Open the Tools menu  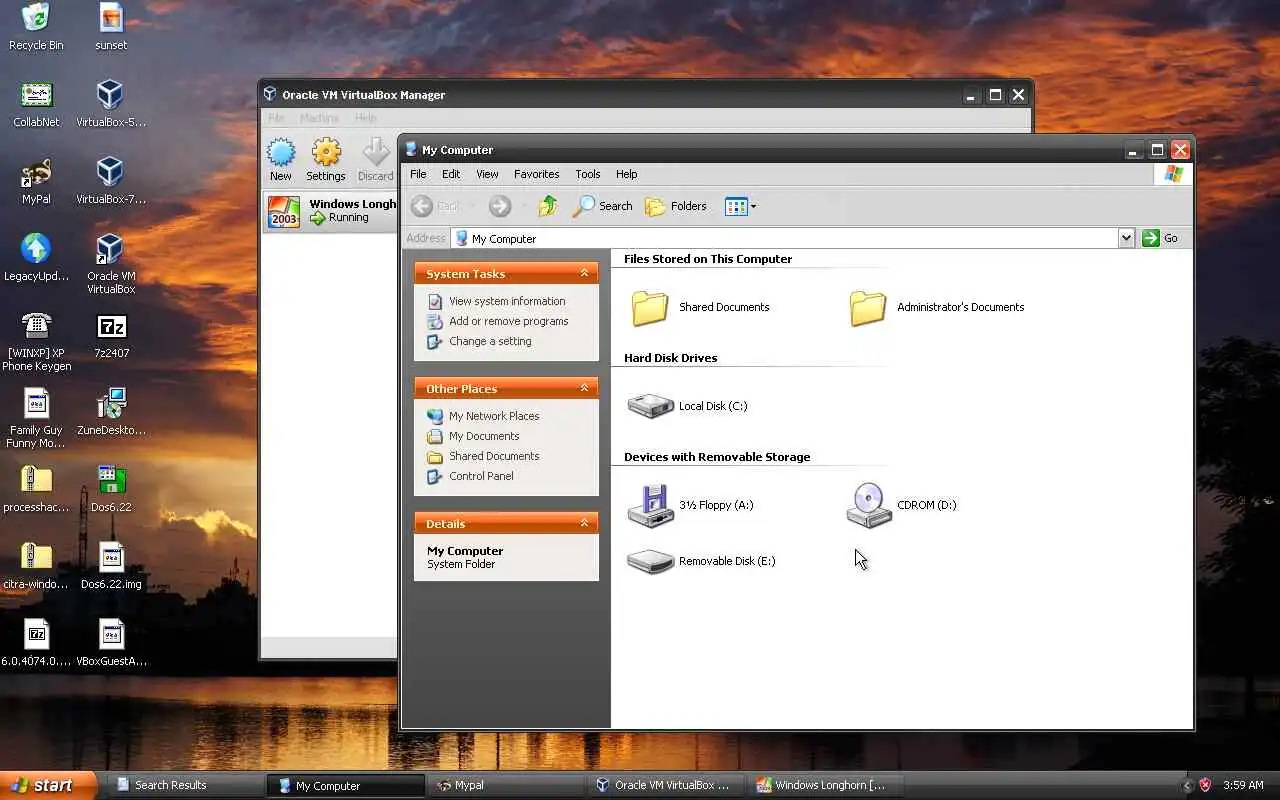pyautogui.click(x=588, y=174)
